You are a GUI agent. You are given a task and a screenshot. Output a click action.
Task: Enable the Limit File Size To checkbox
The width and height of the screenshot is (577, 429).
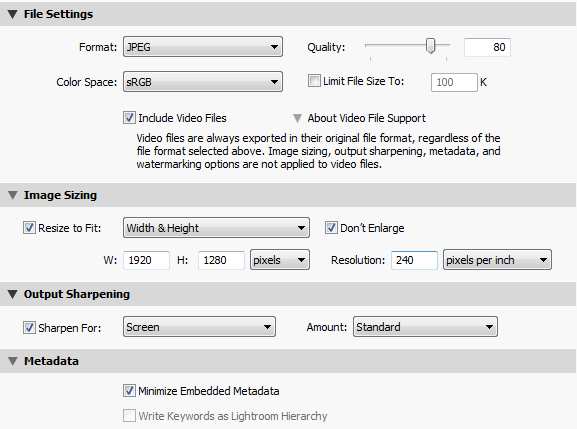coord(314,81)
